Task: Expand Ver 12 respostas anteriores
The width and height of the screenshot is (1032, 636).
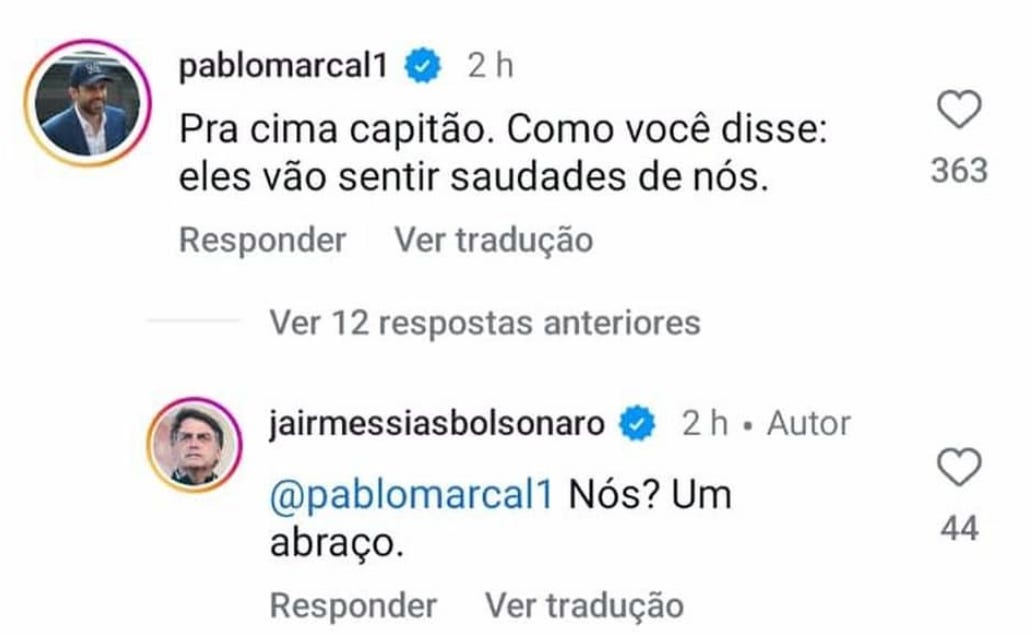Action: coord(485,323)
